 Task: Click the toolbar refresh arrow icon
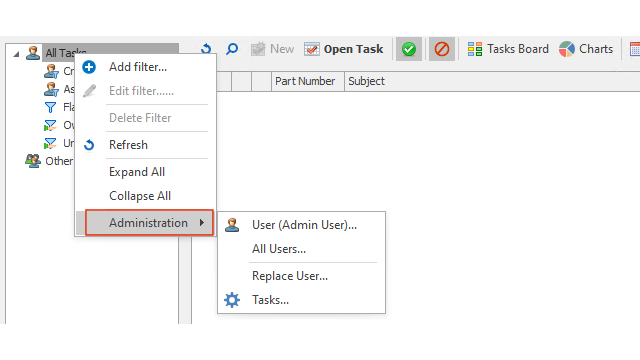coord(206,49)
